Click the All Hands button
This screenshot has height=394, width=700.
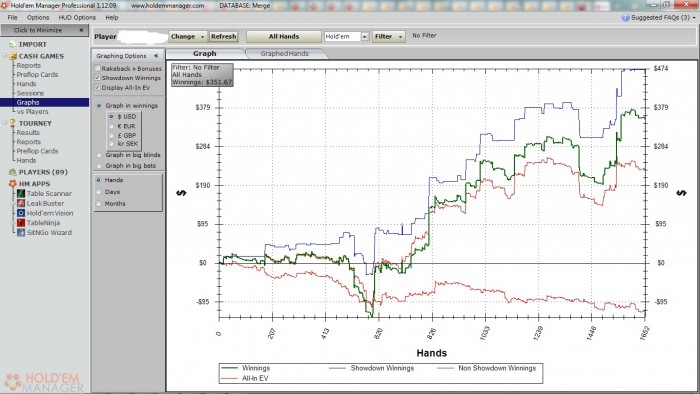(x=284, y=37)
